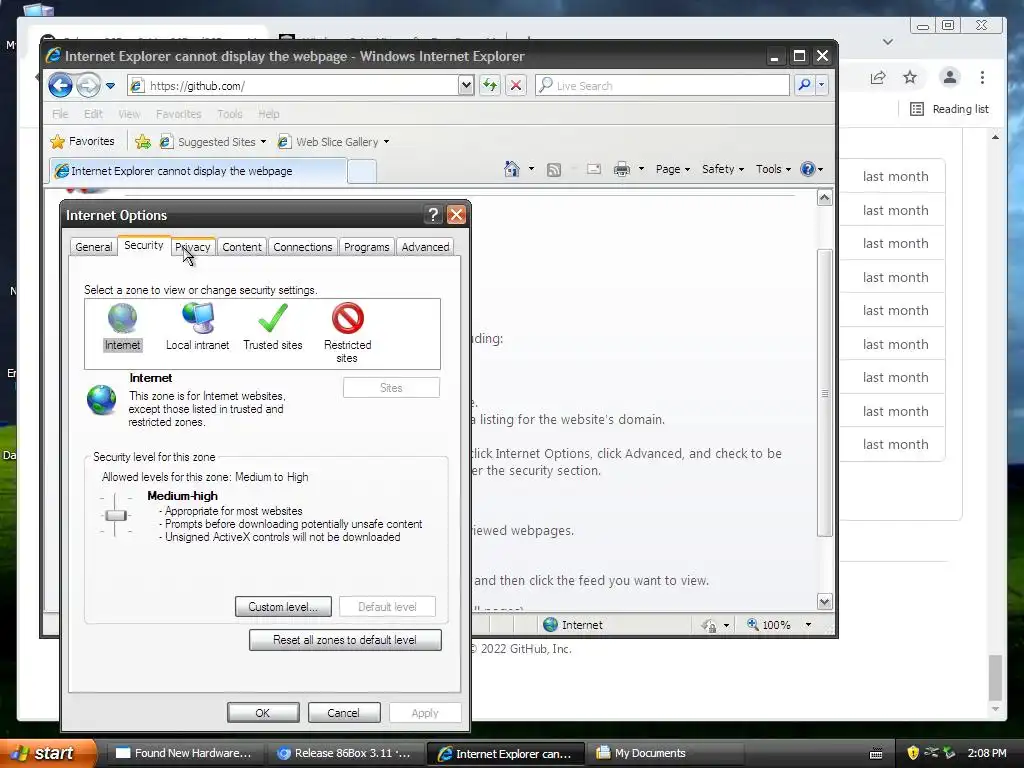Click the IE page scroll down arrow

(825, 601)
